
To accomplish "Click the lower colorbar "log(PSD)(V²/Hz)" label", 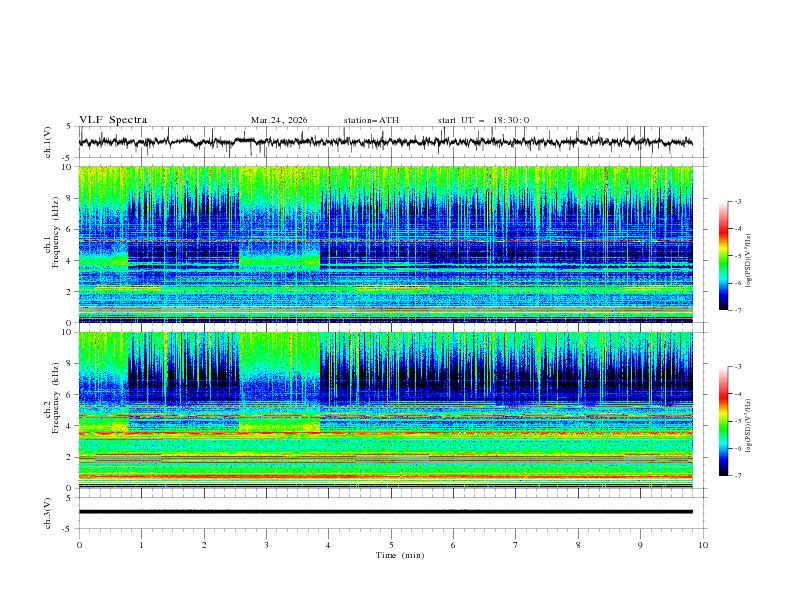I will pyautogui.click(x=748, y=426).
